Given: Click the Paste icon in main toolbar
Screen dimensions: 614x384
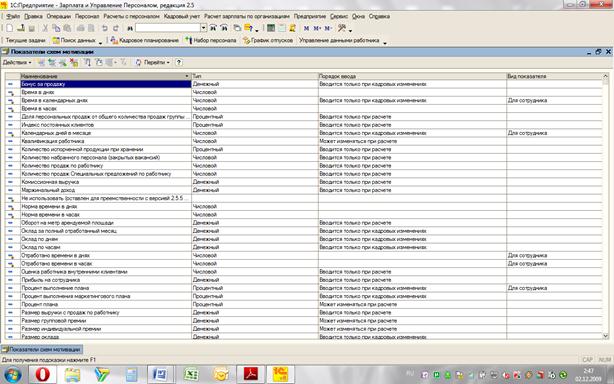Looking at the screenshot, I should [67, 28].
